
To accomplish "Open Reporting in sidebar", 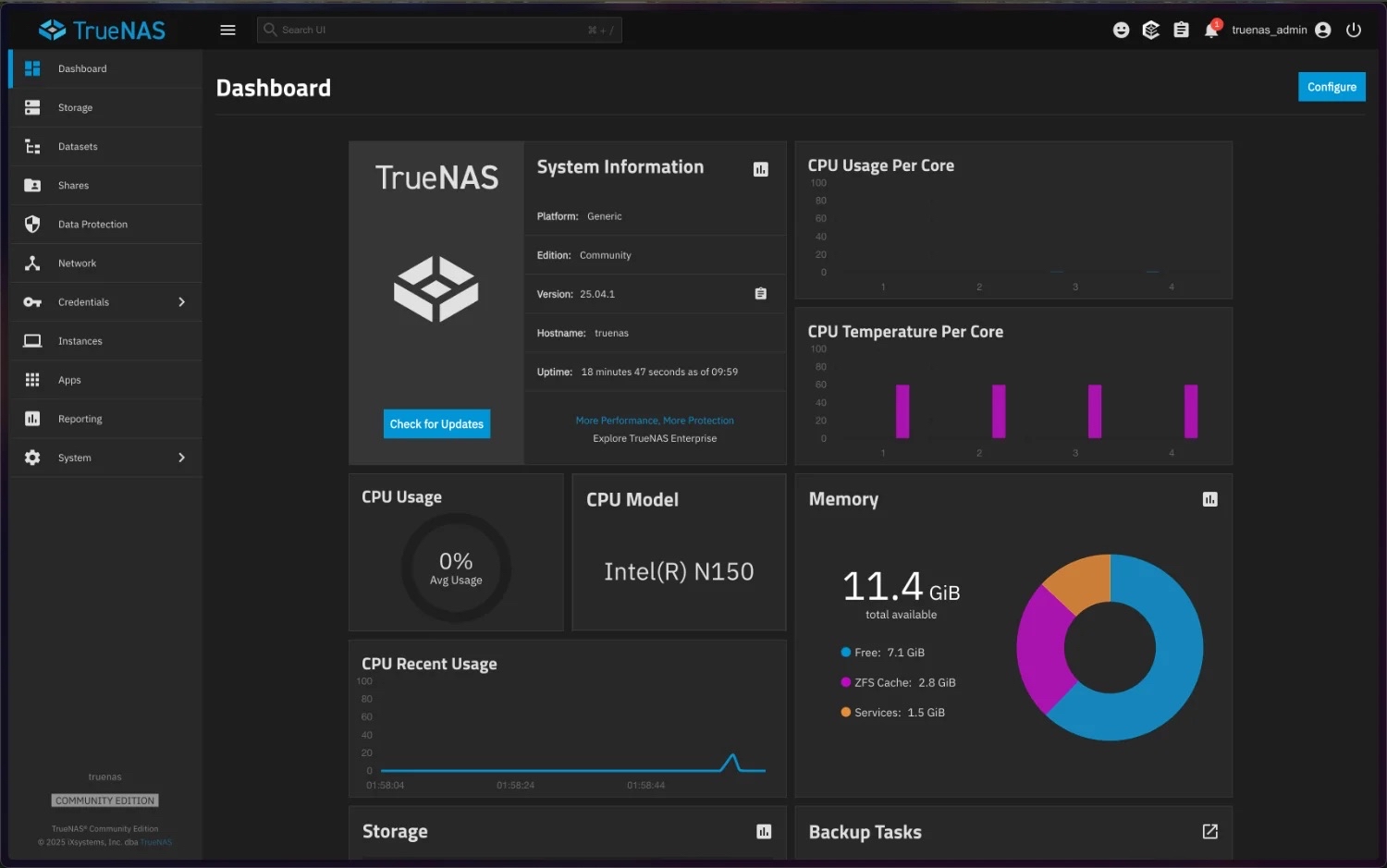I will 105,419.
